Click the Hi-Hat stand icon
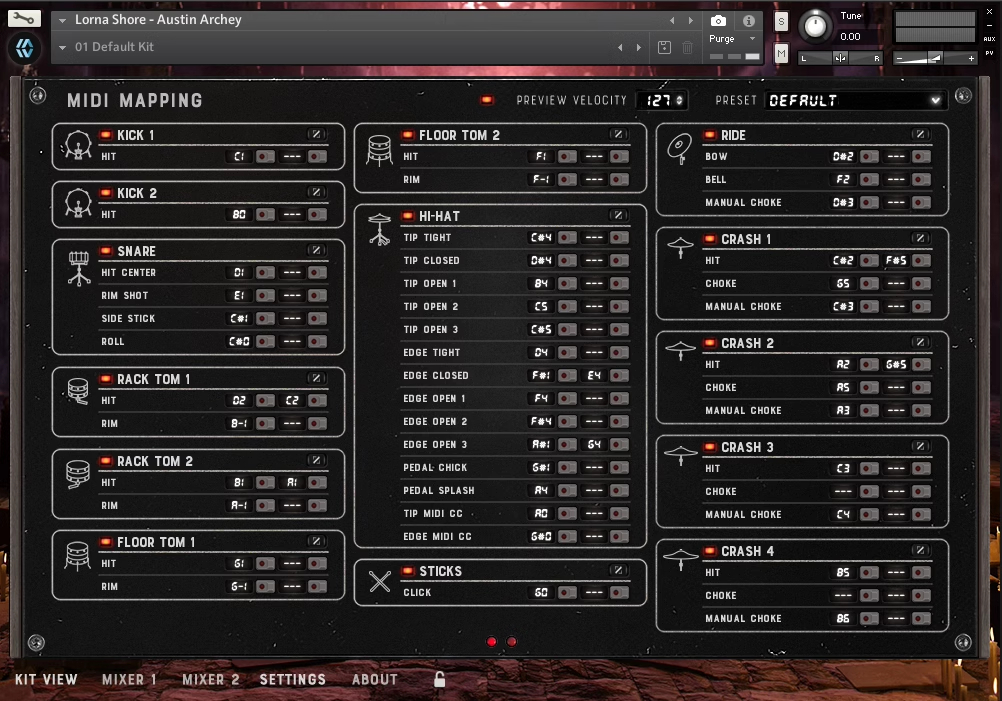The width and height of the screenshot is (1002, 701). [x=380, y=229]
